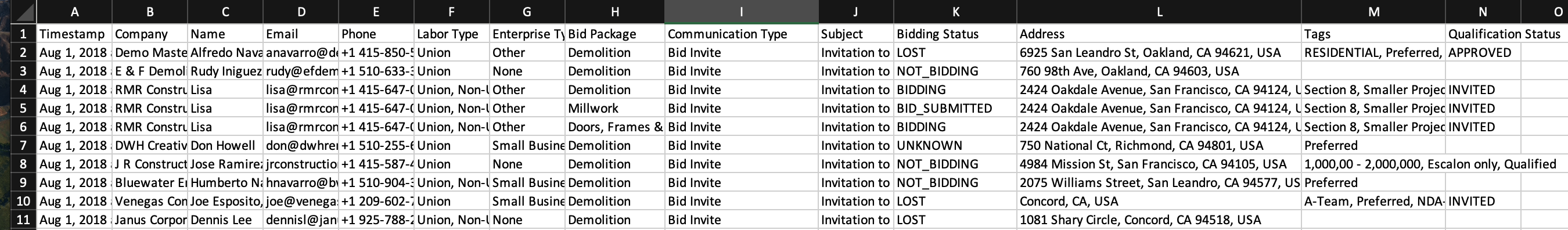Click the BID_SUBMITTED status cell
Screen dimensions: 1568x230
click(955, 108)
